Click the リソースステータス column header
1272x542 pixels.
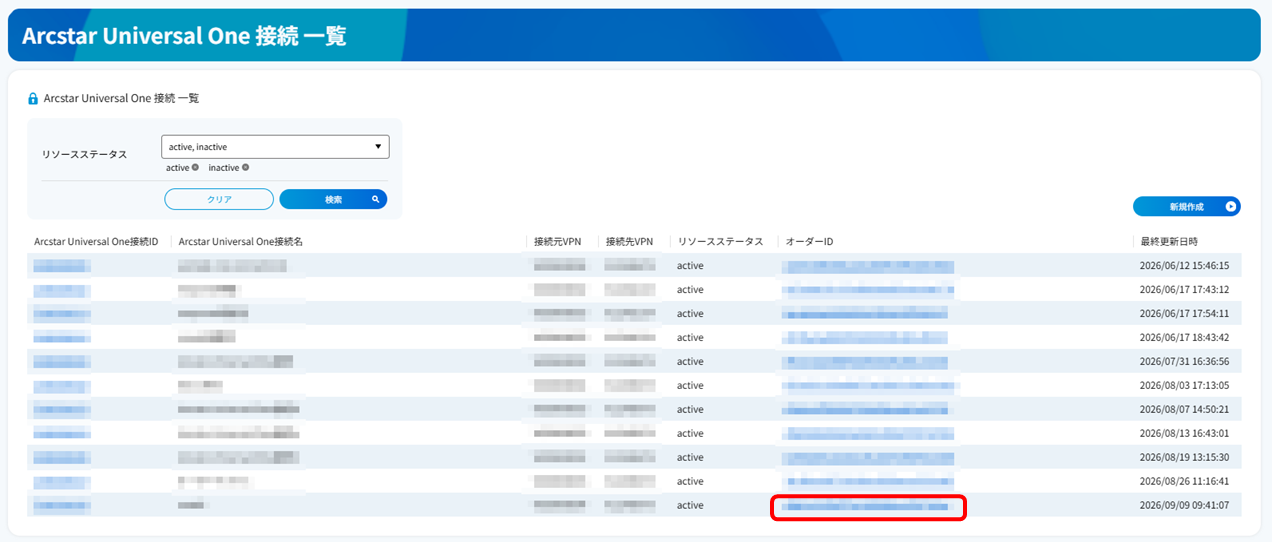coord(720,242)
